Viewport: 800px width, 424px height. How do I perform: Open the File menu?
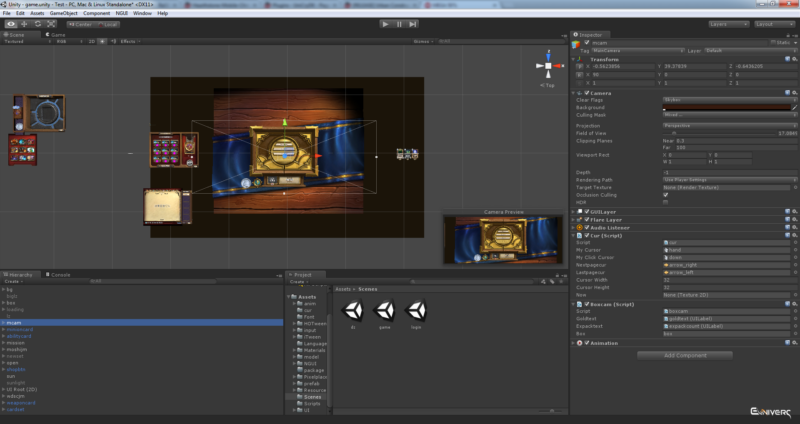point(7,13)
